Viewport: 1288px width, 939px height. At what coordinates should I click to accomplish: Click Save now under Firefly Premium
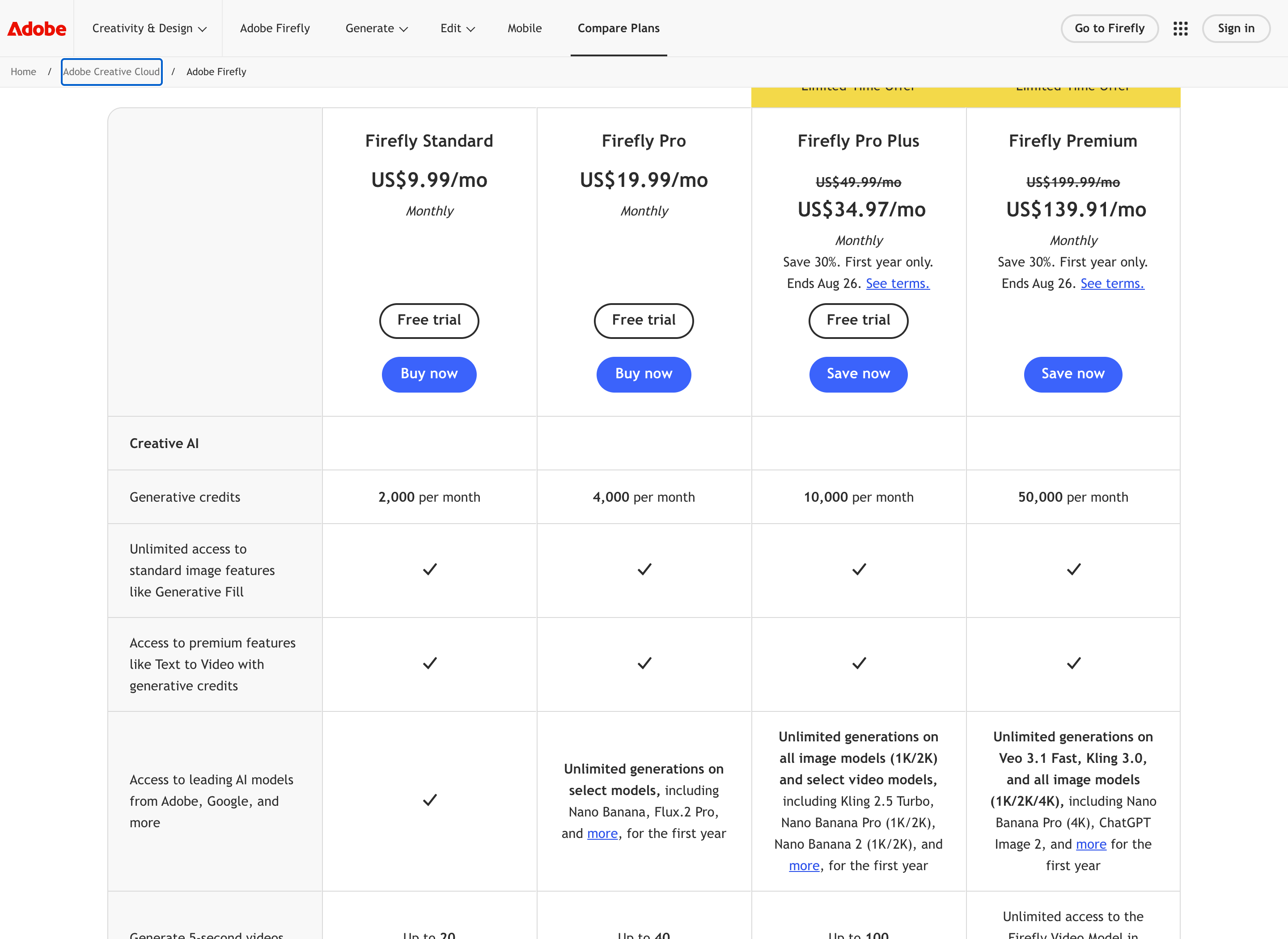pyautogui.click(x=1073, y=374)
